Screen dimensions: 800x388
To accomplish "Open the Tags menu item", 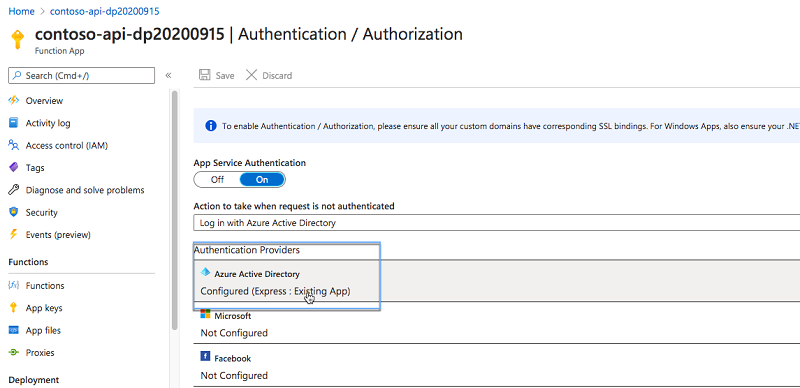I will tap(35, 167).
